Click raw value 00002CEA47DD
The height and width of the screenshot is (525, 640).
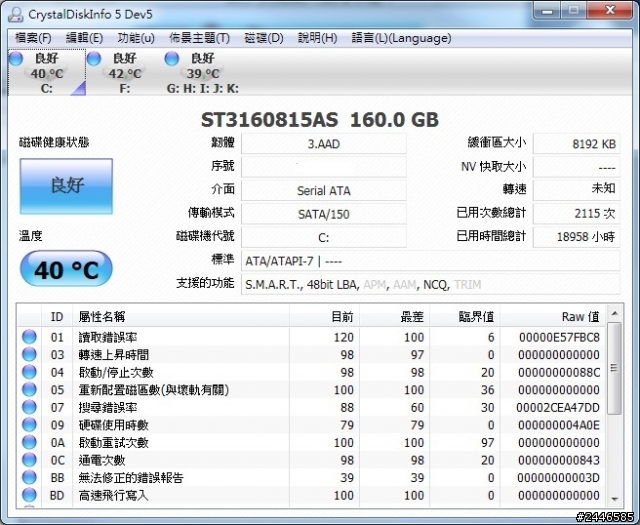558,407
